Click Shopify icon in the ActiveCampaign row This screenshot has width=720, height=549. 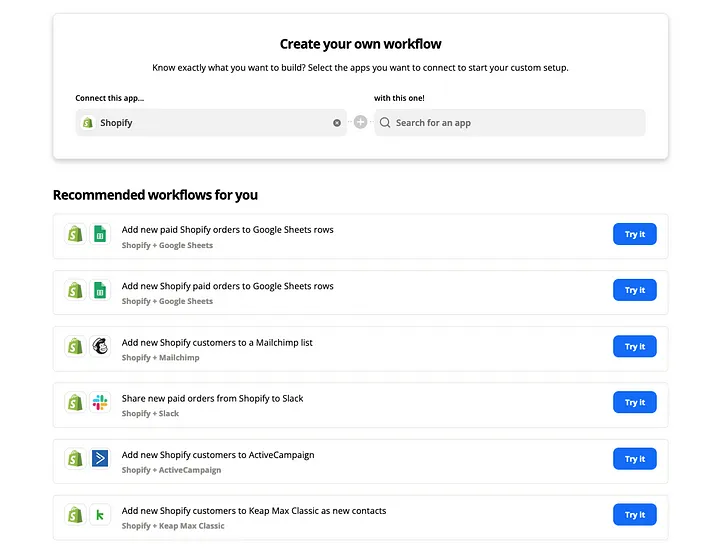(75, 459)
